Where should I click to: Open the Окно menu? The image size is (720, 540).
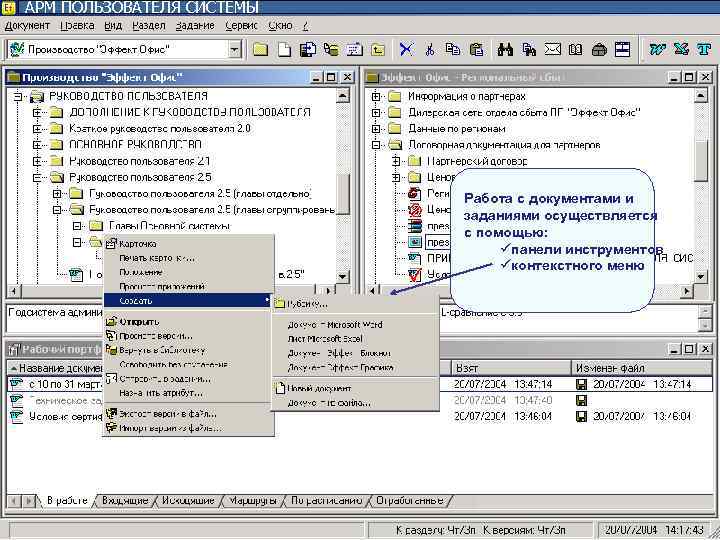click(280, 26)
